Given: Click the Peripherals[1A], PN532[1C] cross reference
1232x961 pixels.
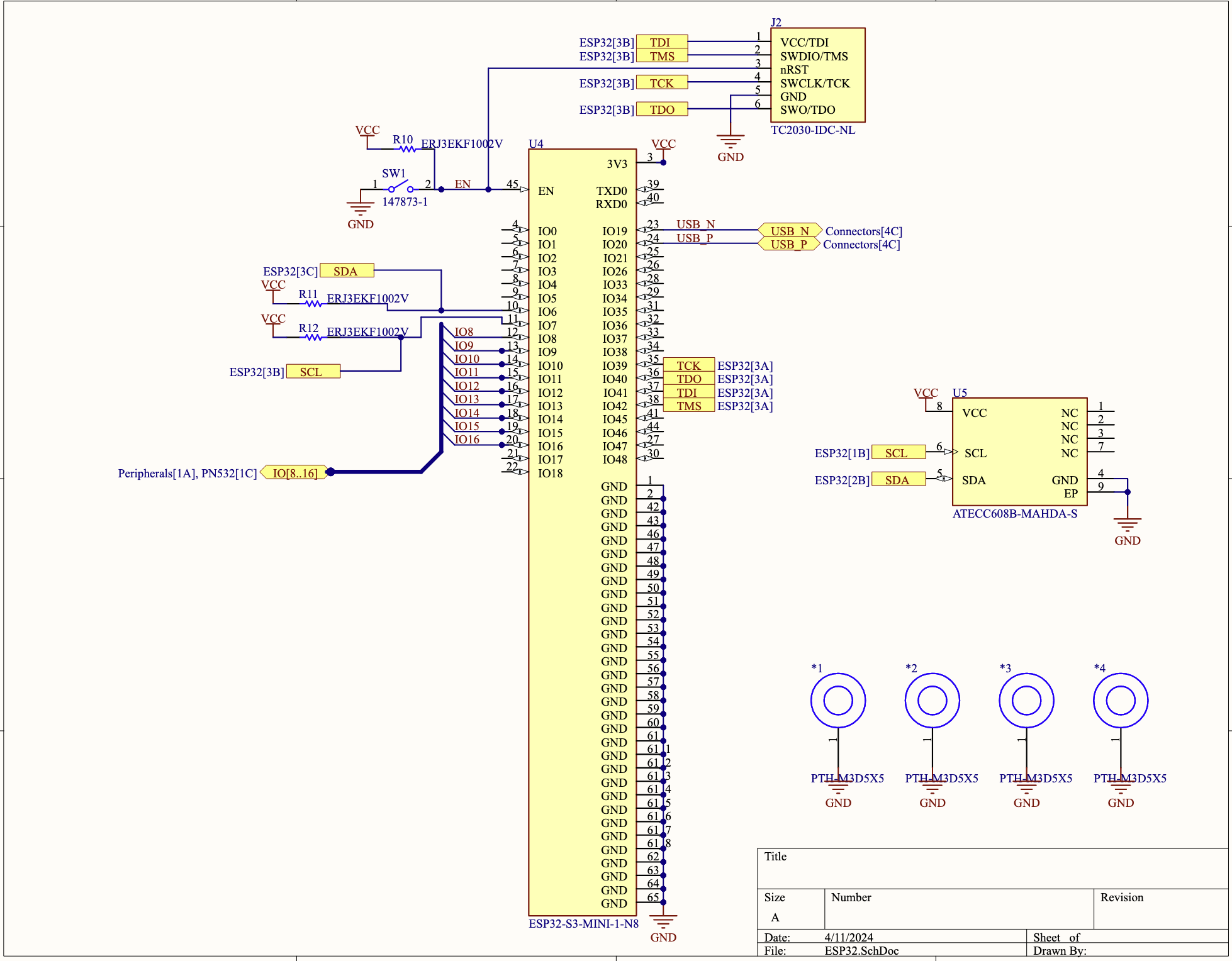Looking at the screenshot, I should pos(188,473).
